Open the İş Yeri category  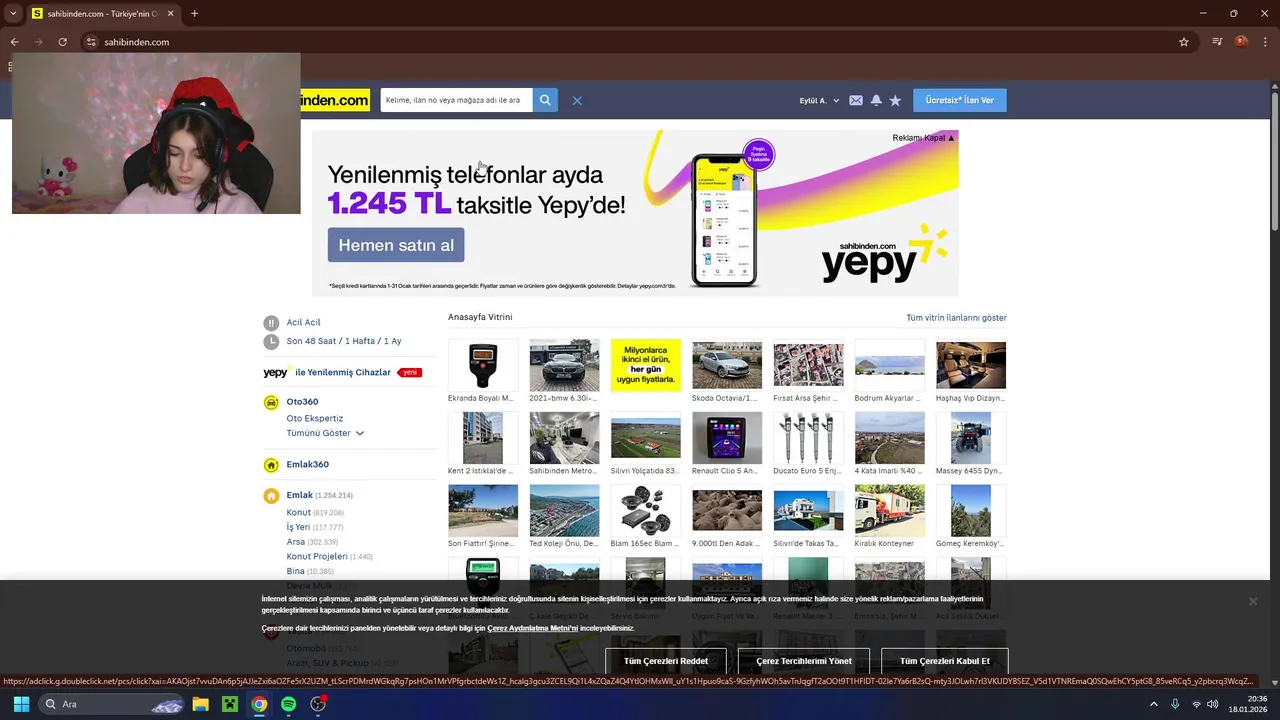pos(298,527)
